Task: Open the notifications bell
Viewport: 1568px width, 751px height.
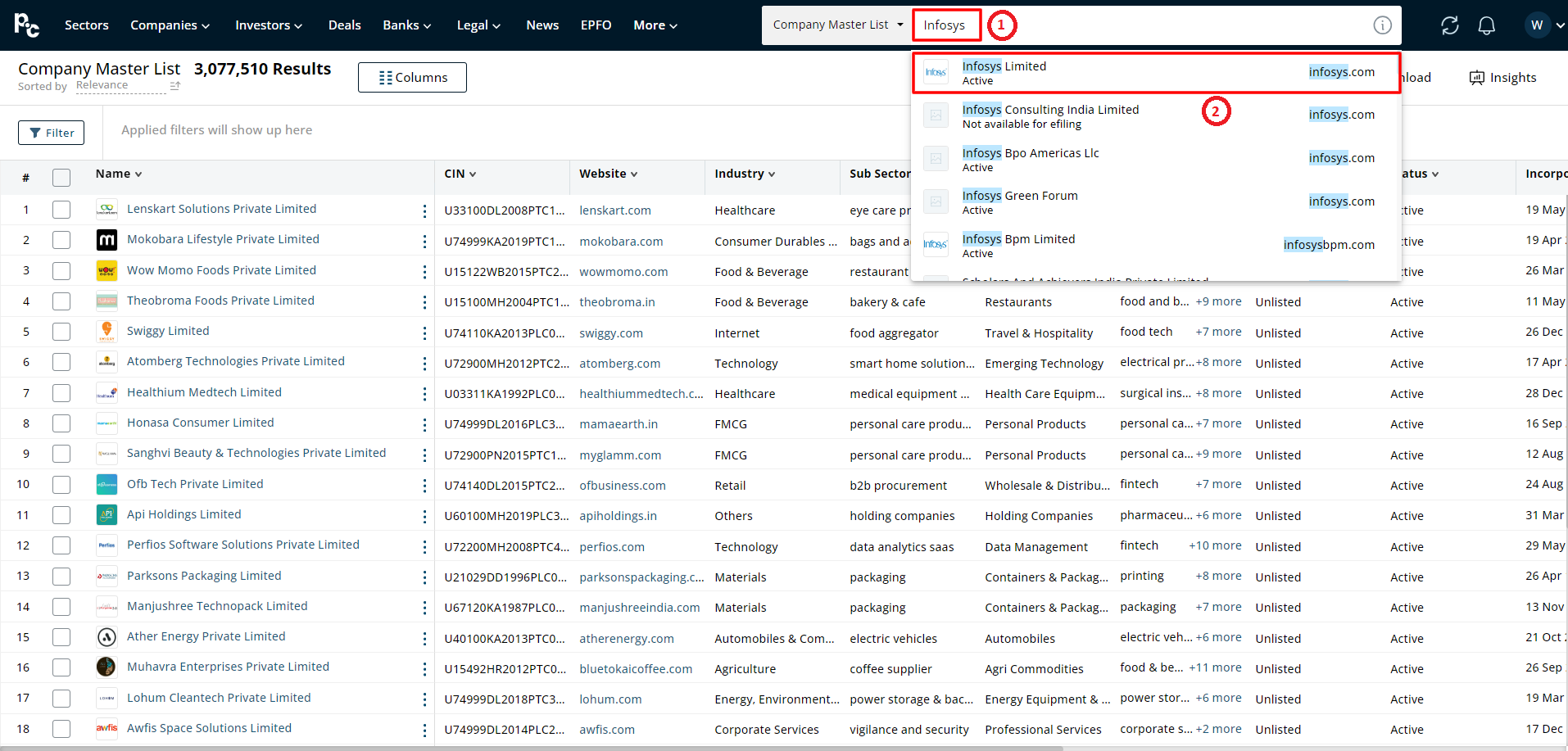Action: click(x=1486, y=25)
